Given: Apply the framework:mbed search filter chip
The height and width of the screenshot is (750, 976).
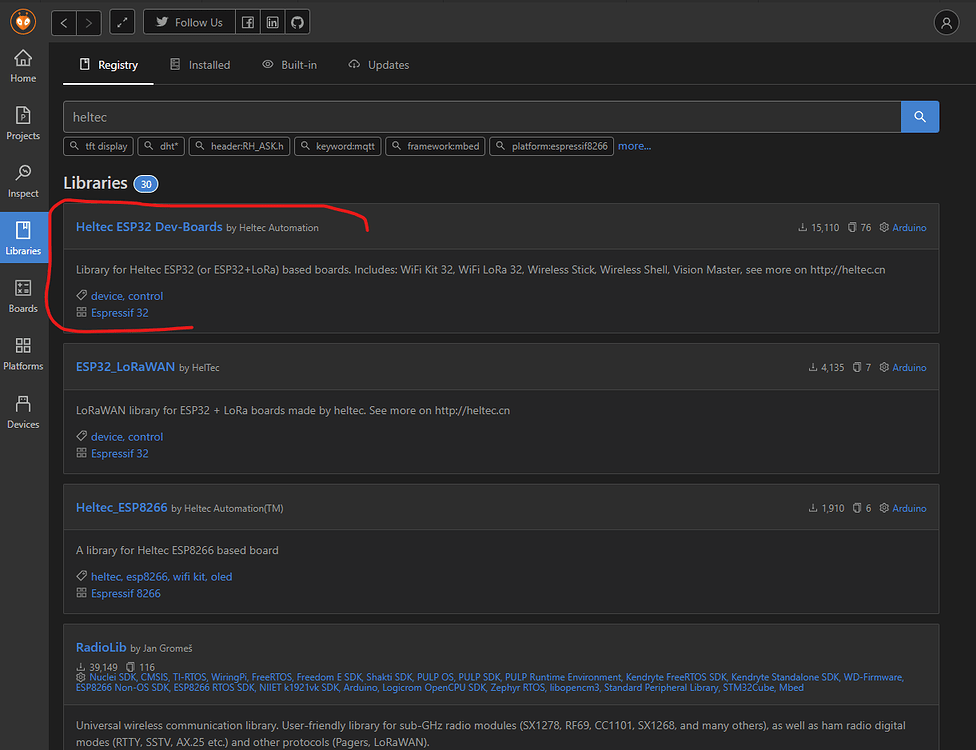Looking at the screenshot, I should click(x=435, y=145).
